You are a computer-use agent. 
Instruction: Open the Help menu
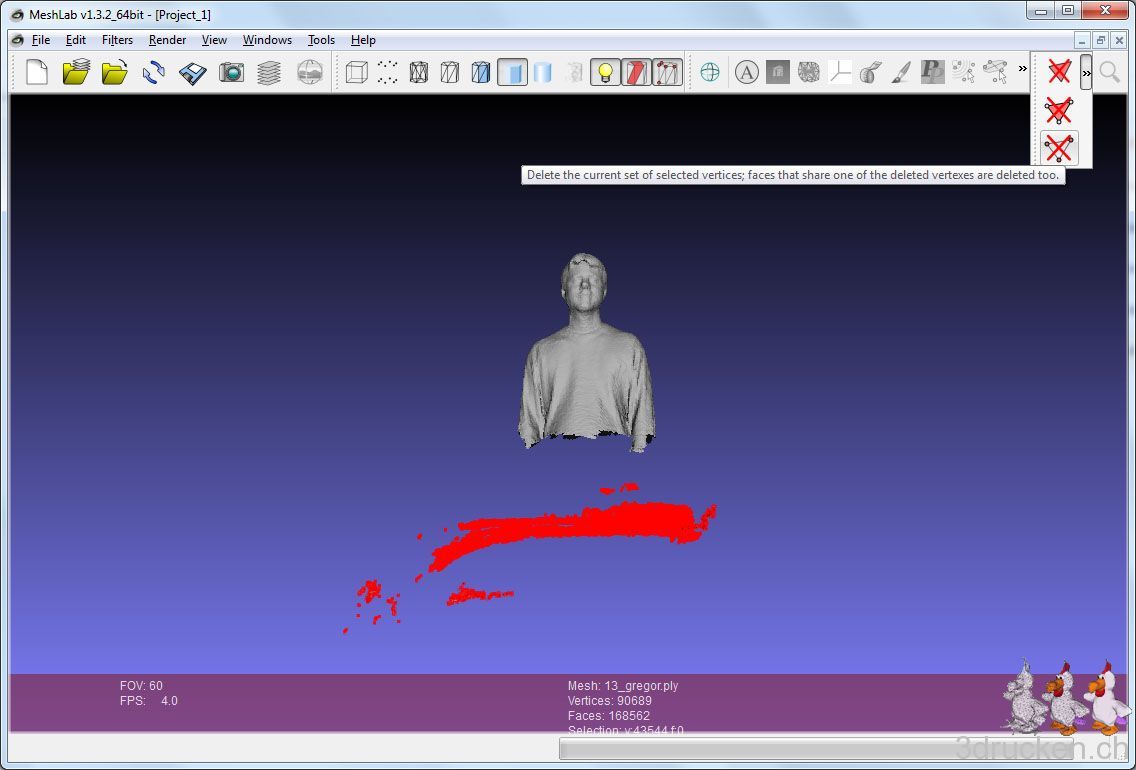point(363,40)
